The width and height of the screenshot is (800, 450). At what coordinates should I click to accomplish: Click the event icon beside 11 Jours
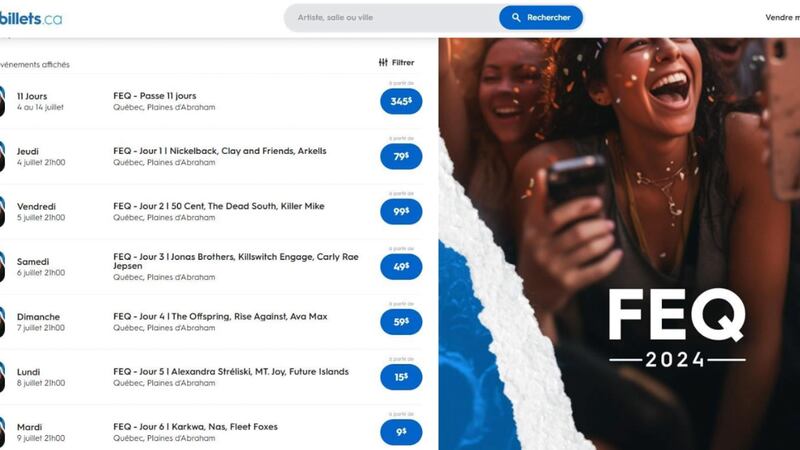(x=2, y=101)
